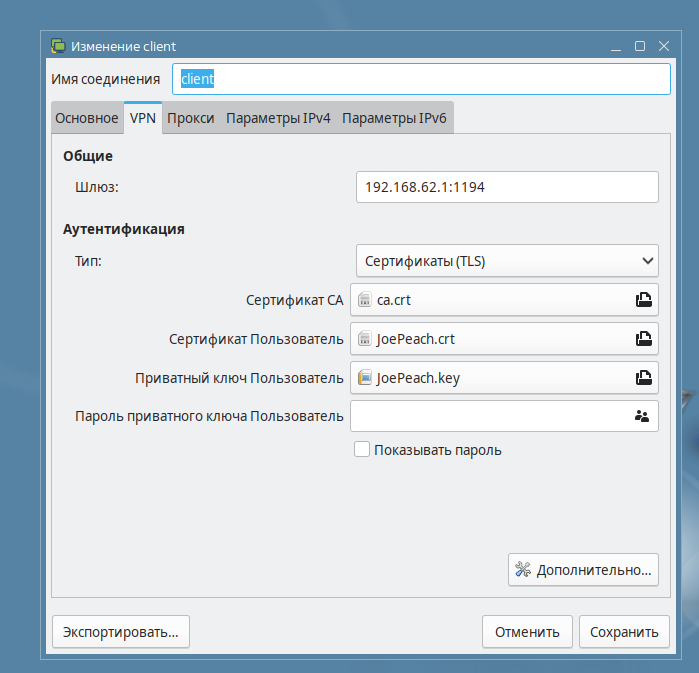Image resolution: width=699 pixels, height=673 pixels.
Task: Click the network connection icon in title bar
Action: (x=58, y=46)
